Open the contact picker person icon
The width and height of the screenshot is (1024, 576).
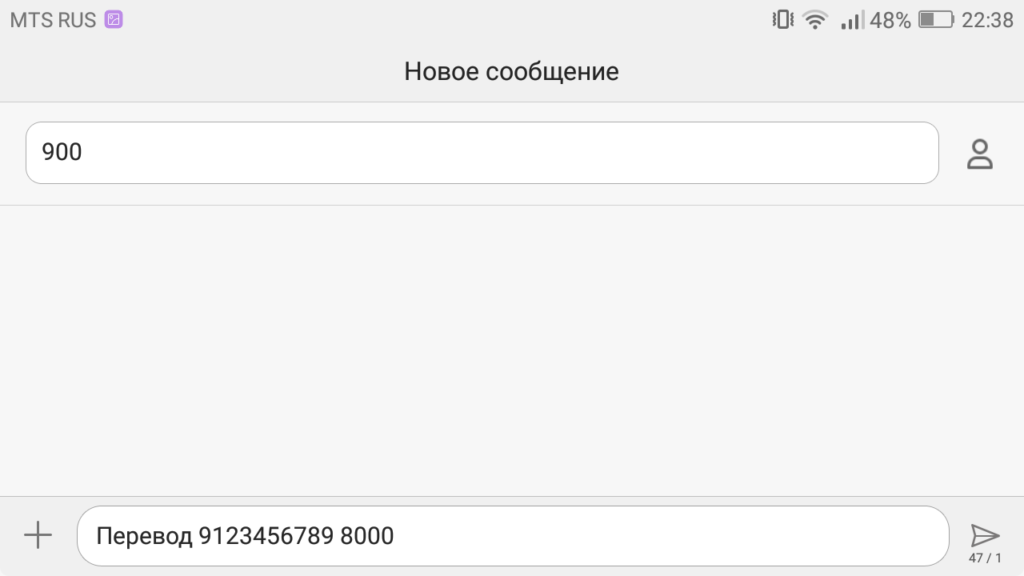979,153
